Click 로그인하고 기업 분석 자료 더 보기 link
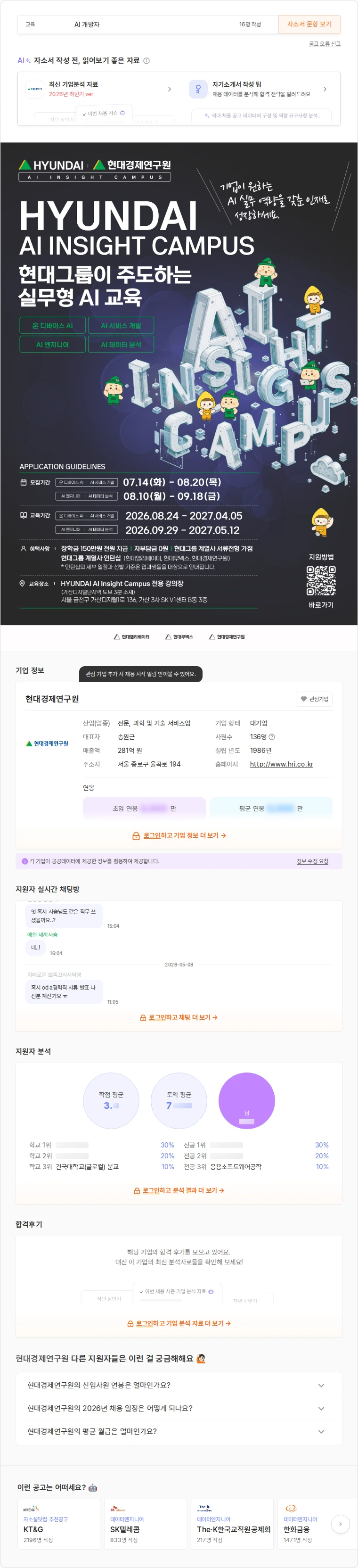 184,1323
